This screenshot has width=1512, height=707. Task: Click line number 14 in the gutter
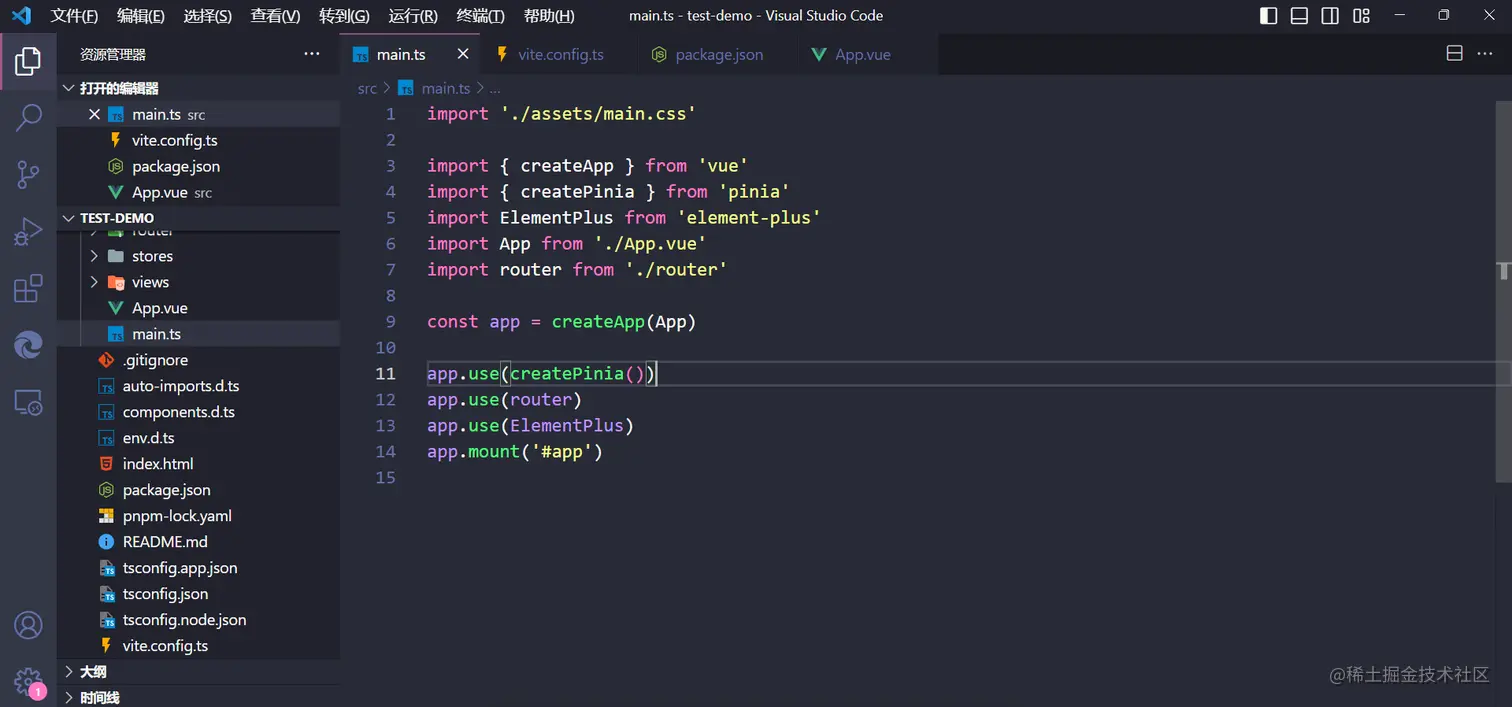(386, 452)
